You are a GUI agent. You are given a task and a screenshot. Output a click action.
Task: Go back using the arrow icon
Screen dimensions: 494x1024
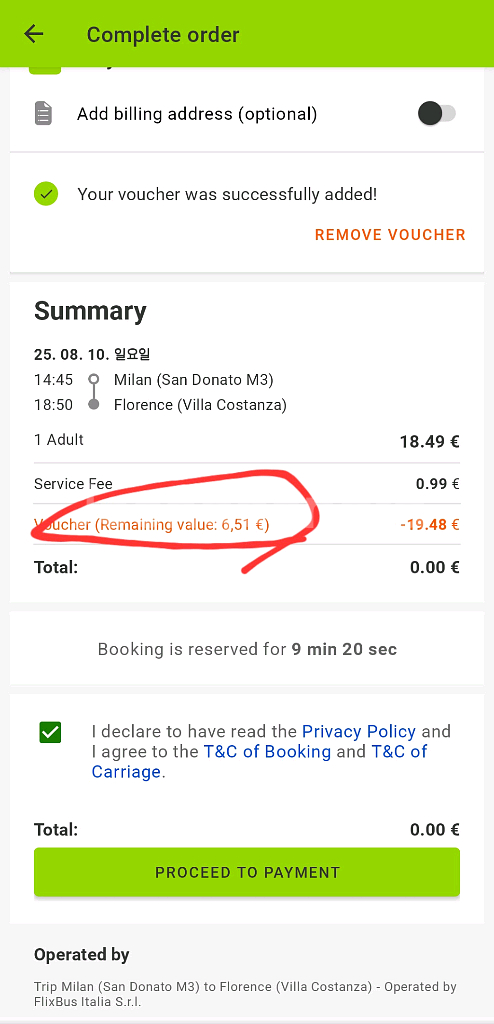33,34
